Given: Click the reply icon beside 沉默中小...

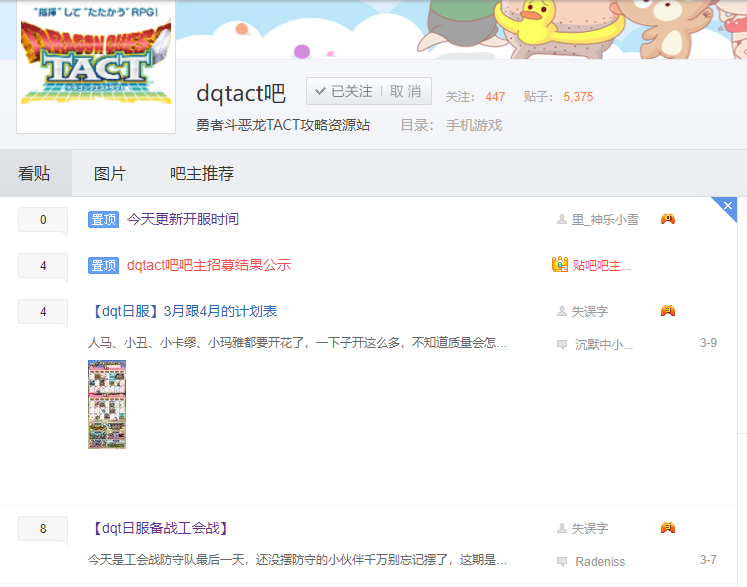Looking at the screenshot, I should [x=562, y=344].
